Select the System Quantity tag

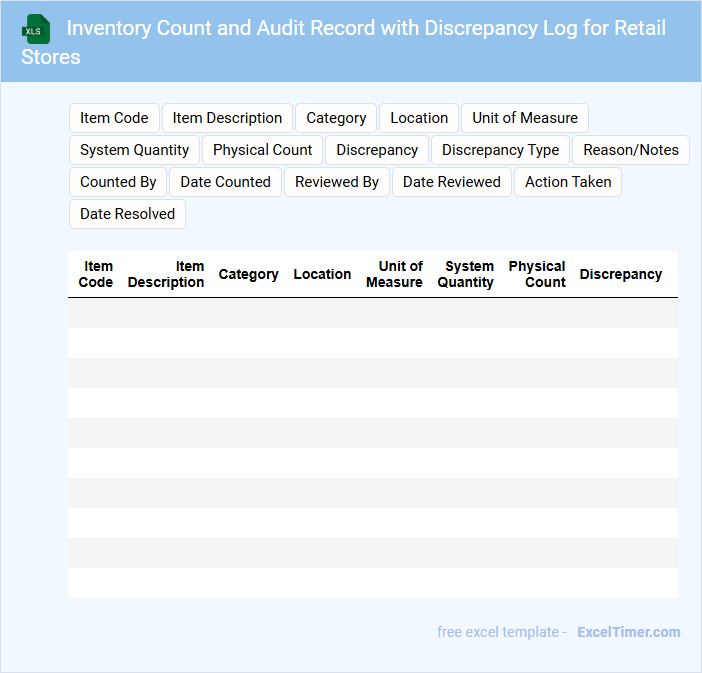[134, 150]
